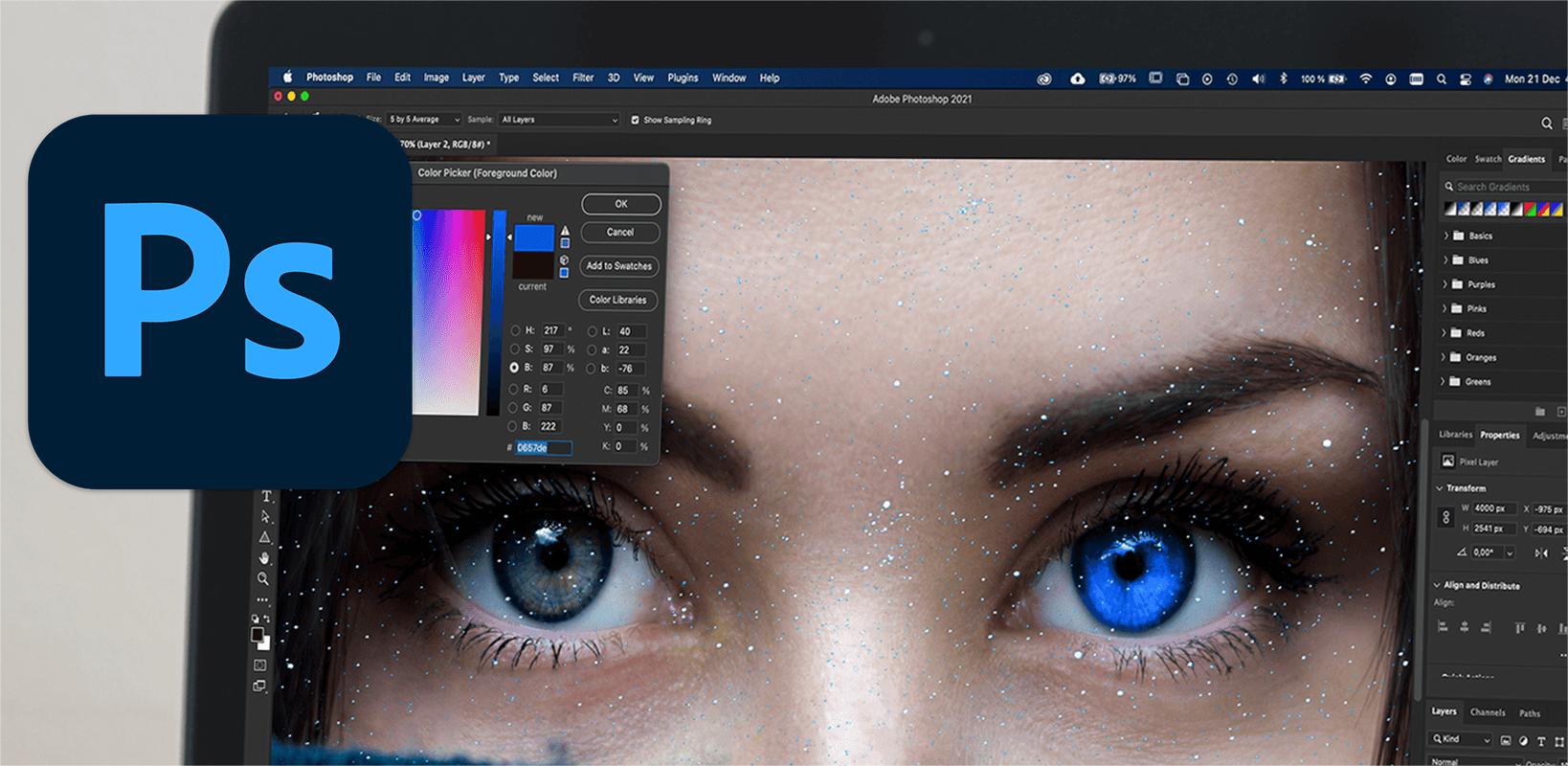This screenshot has width=1568, height=766.
Task: Select the Type tool in the toolbar
Action: coord(266,496)
